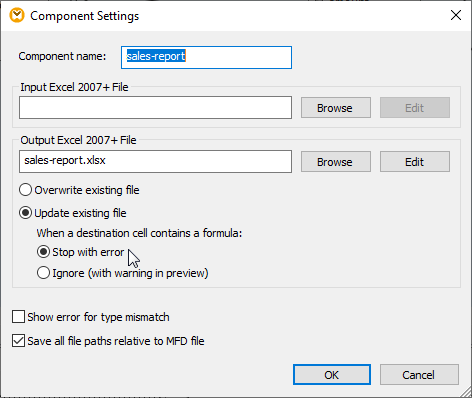Click the MapForce icon in title bar
472x398 pixels.
coord(17,16)
